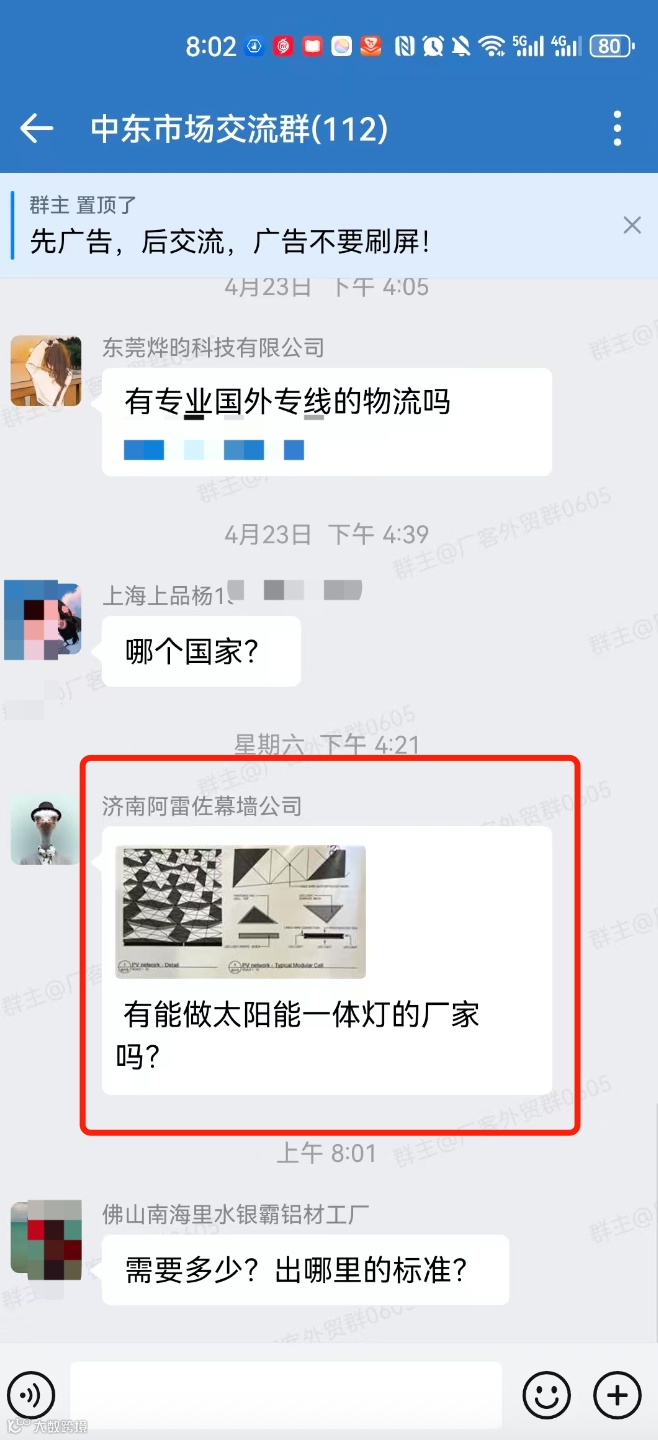Viewport: 658px width, 1440px height.
Task: Tap the battery indicator in status bar
Action: [x=612, y=46]
